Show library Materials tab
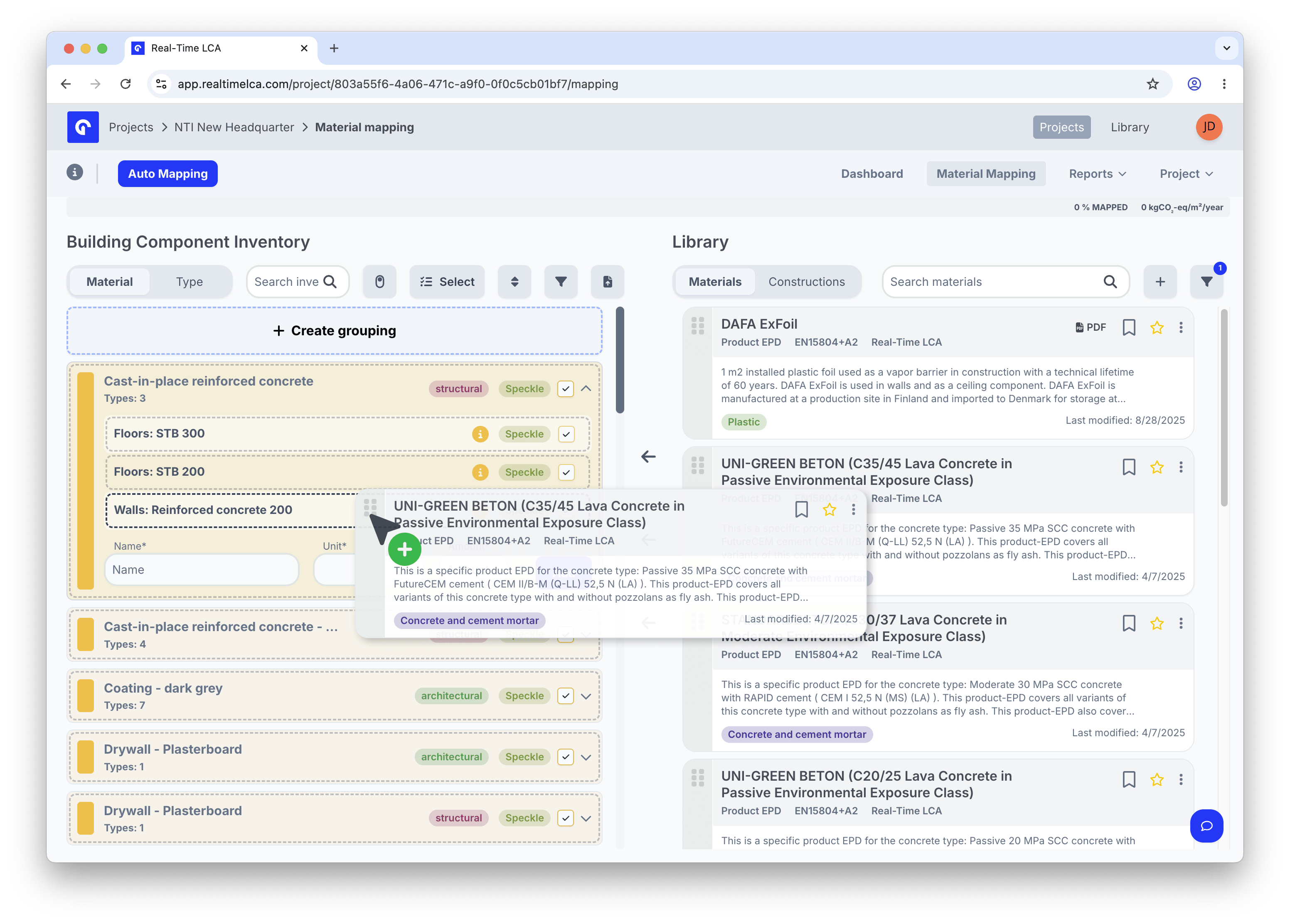The width and height of the screenshot is (1290, 924). pyautogui.click(x=715, y=281)
